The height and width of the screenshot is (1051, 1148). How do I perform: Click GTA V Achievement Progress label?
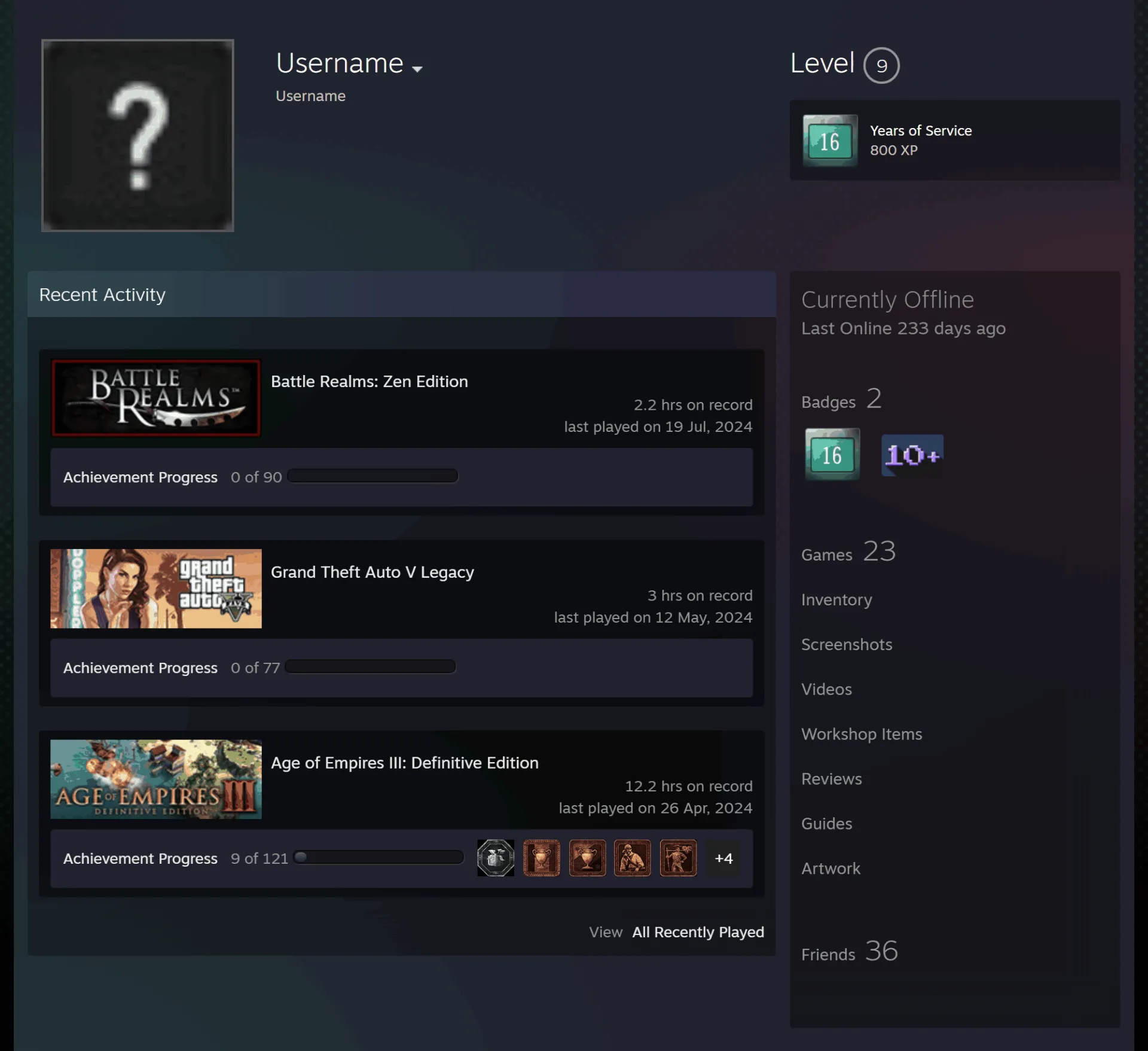tap(141, 668)
